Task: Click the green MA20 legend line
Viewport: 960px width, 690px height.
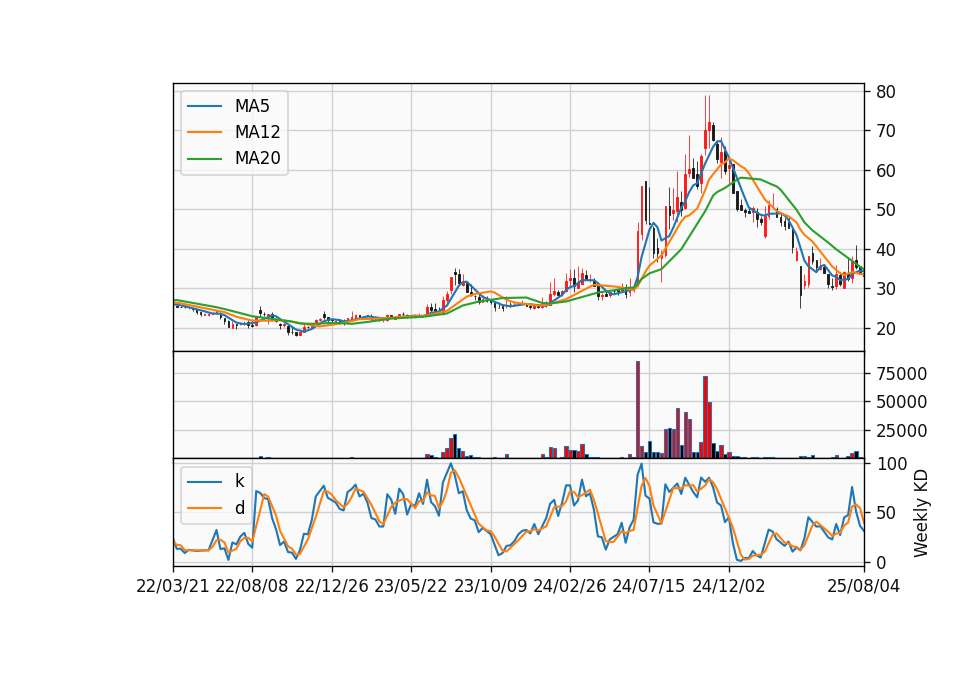Action: tap(204, 159)
